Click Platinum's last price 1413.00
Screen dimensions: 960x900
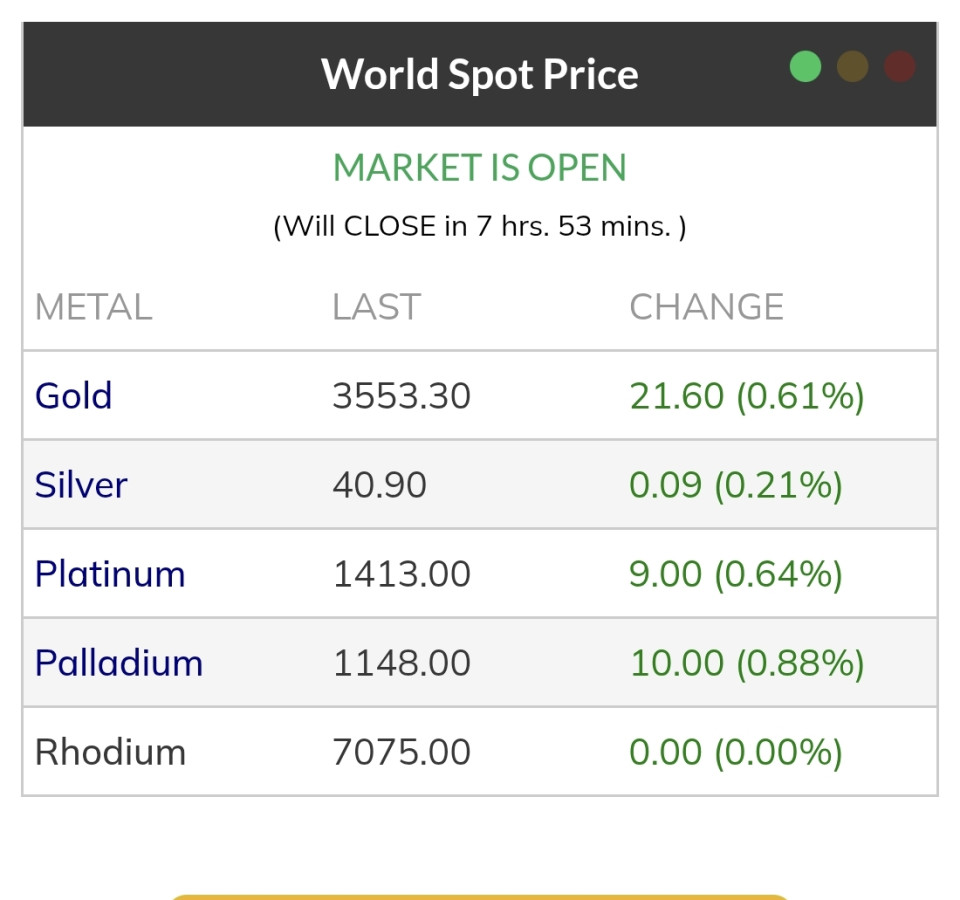[x=401, y=574]
